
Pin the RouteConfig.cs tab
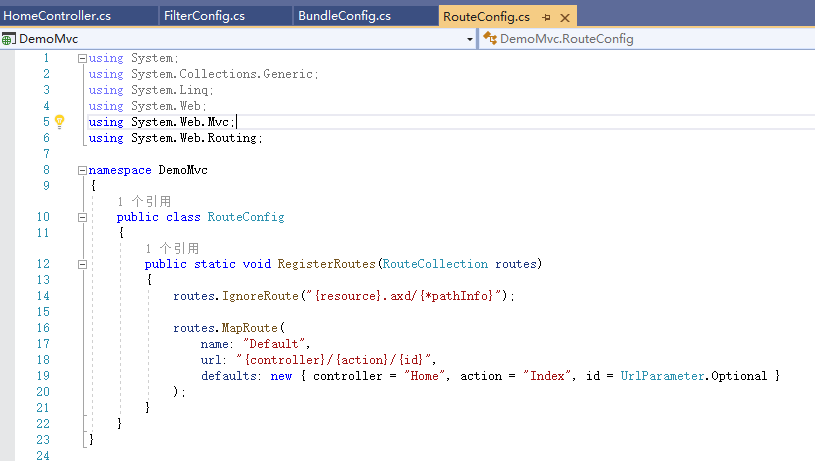(546, 18)
